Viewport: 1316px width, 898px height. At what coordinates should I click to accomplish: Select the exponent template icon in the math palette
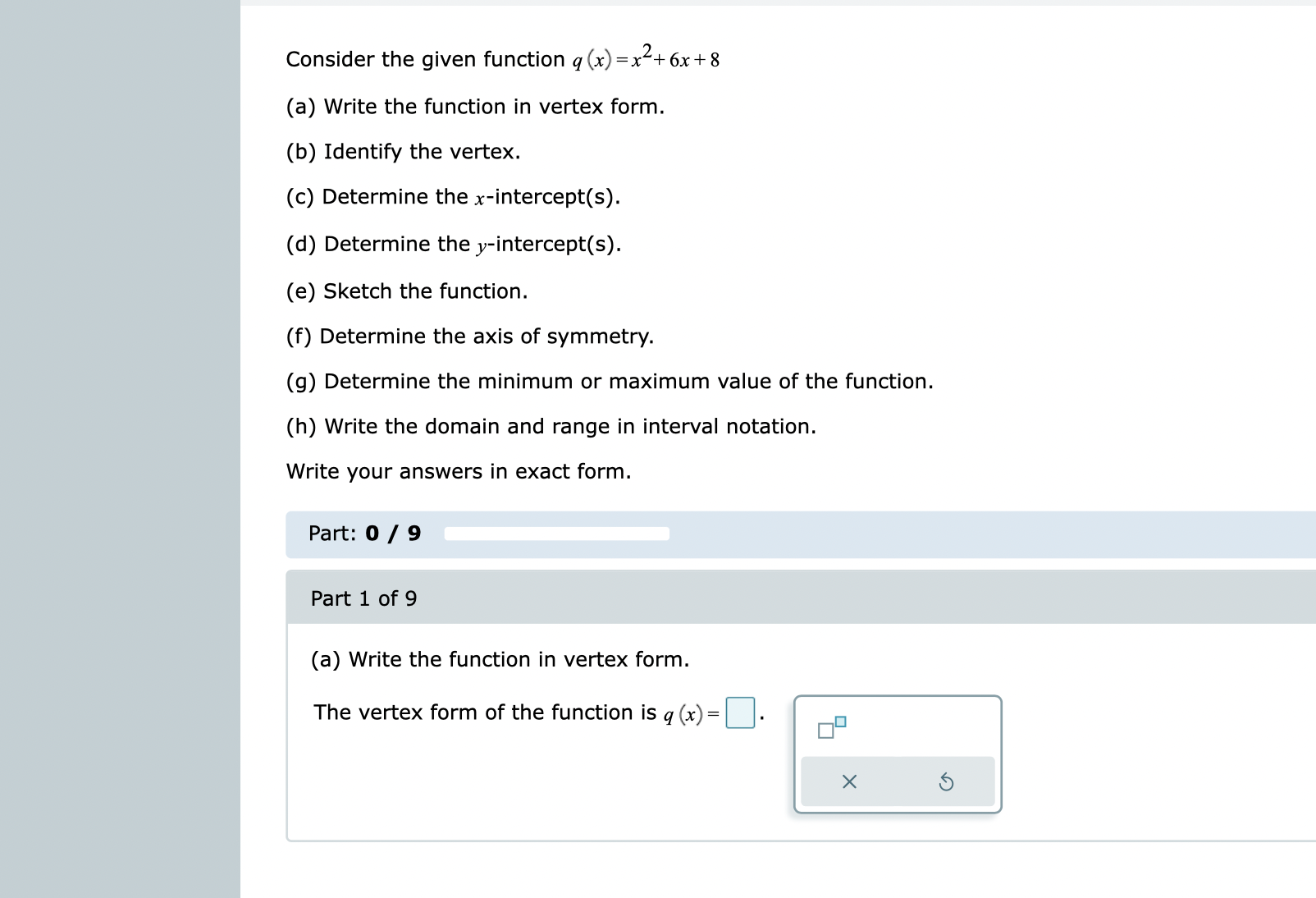click(x=831, y=728)
